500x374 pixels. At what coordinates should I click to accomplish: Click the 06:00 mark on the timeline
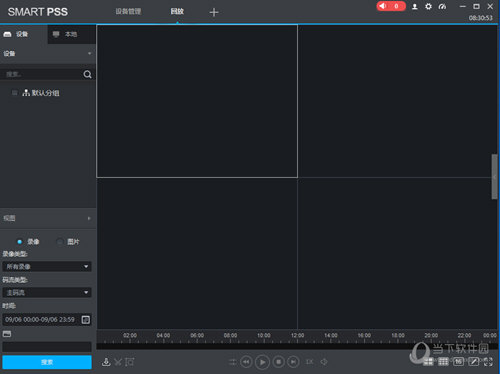click(197, 335)
